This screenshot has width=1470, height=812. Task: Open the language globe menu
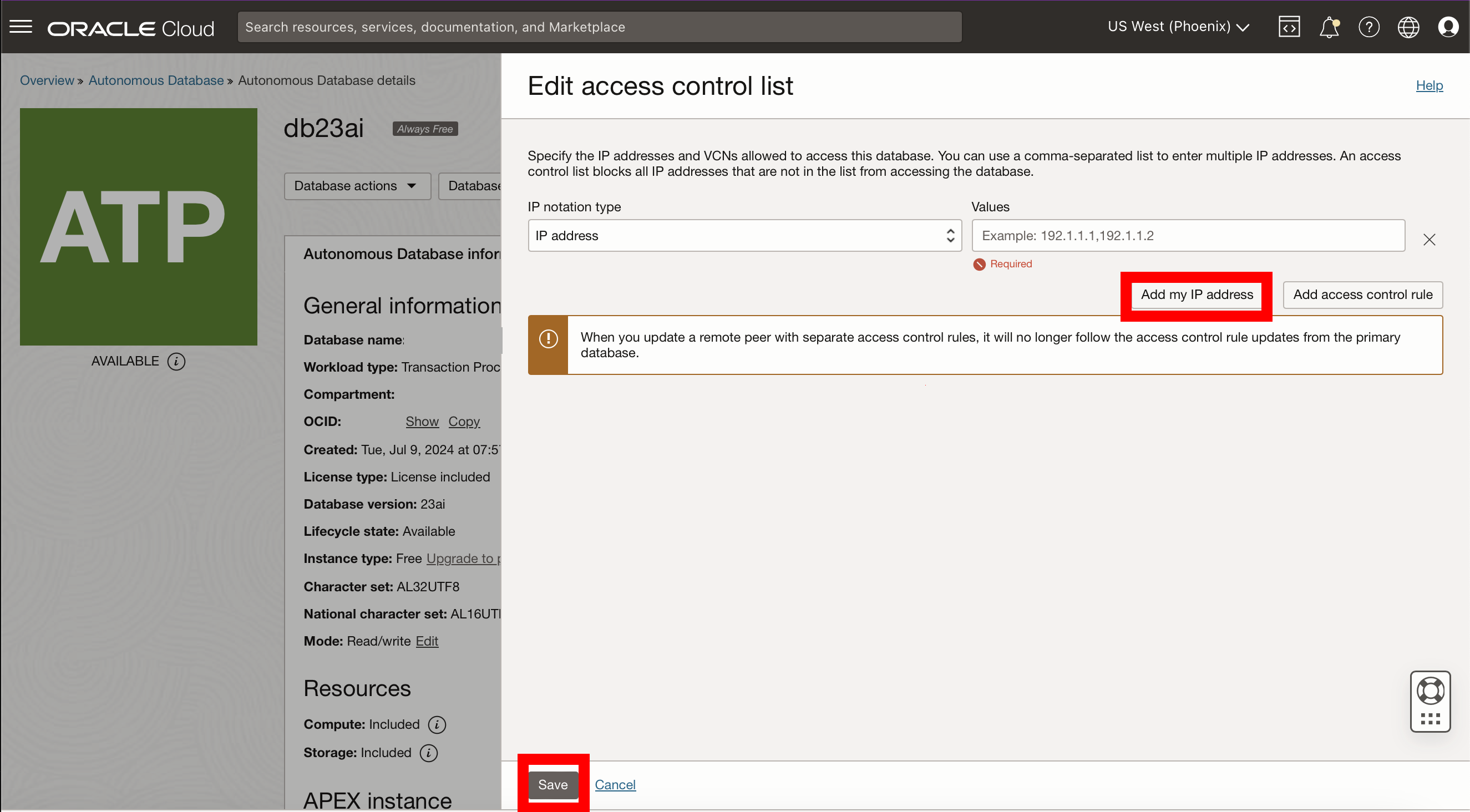tap(1408, 27)
